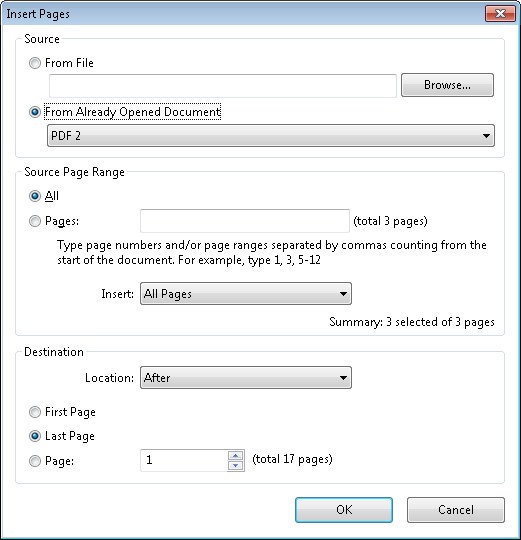
Task: Select Last Page destination option
Action: pos(35,436)
